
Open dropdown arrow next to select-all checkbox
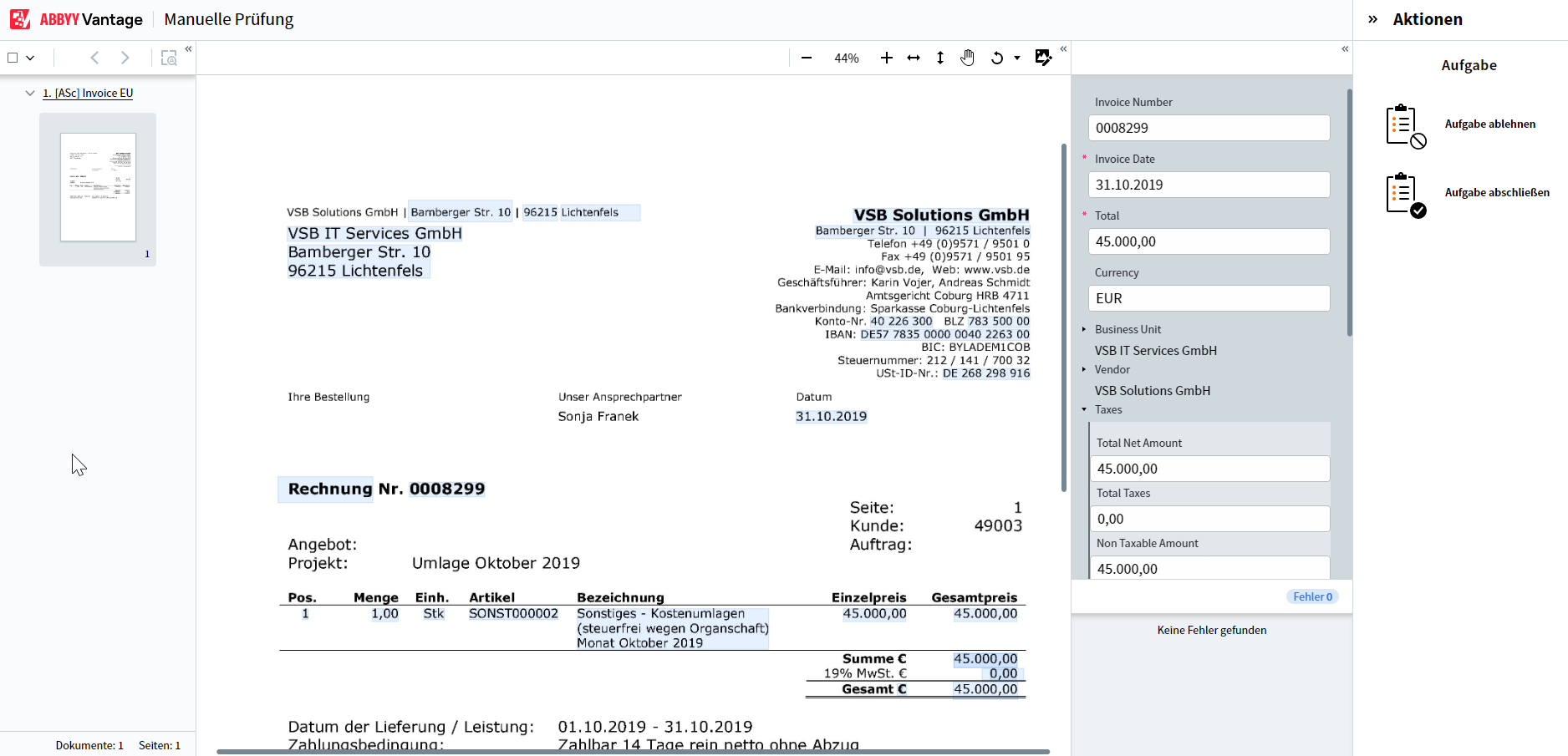pyautogui.click(x=30, y=58)
